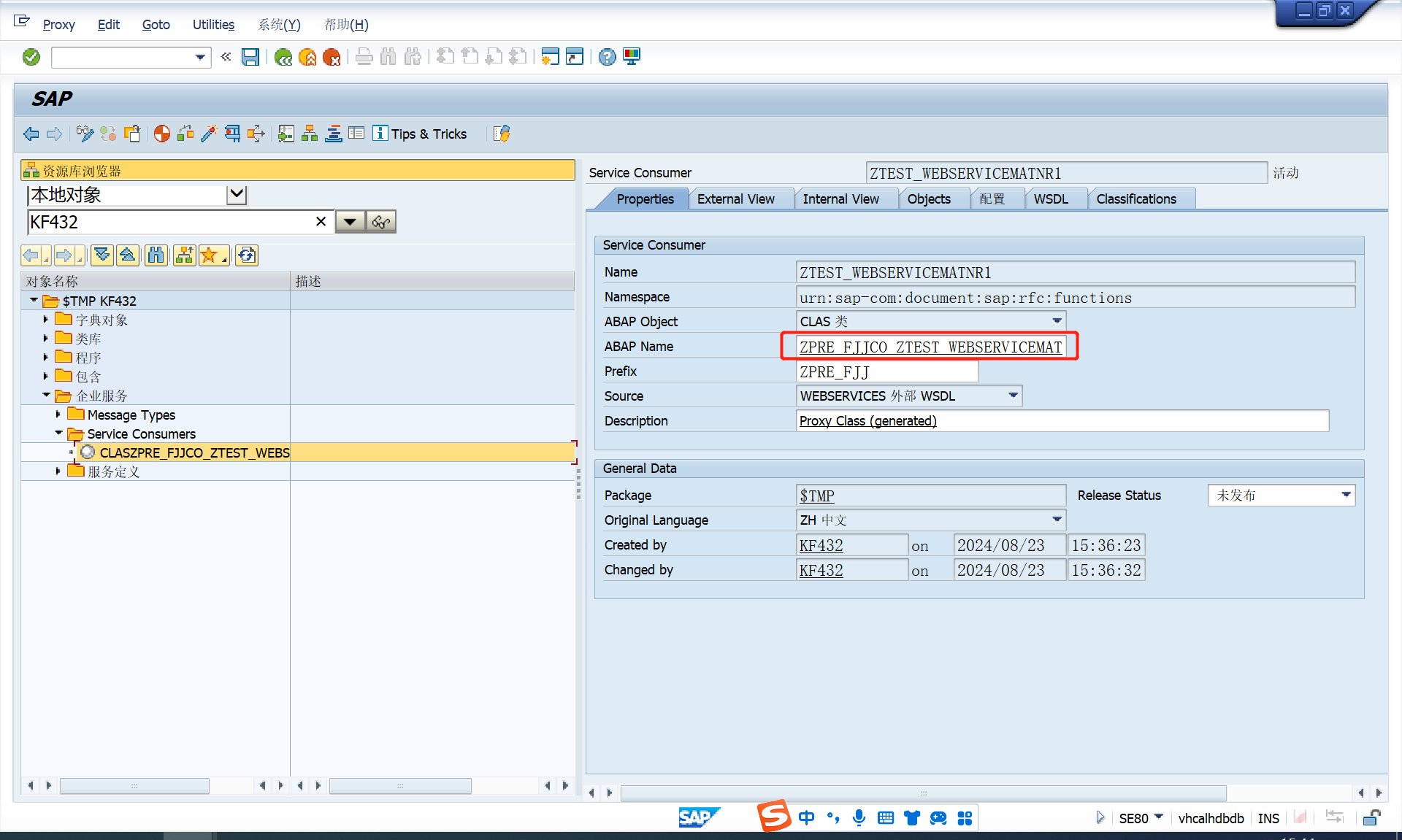
Task: Click the red Cancel icon
Action: pos(332,57)
